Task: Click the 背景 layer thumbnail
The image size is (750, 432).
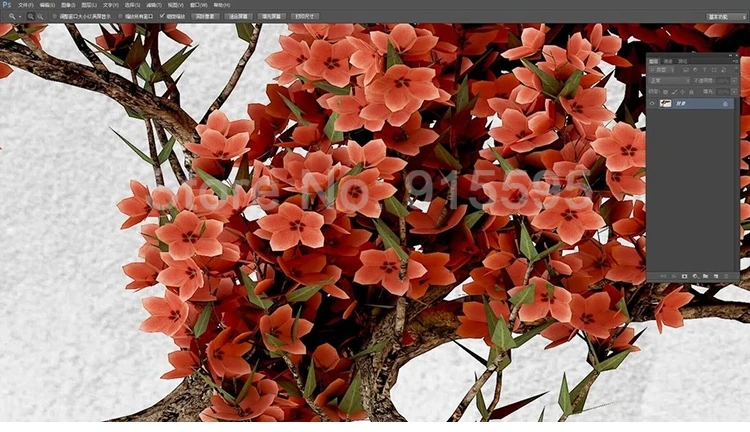Action: pos(665,103)
